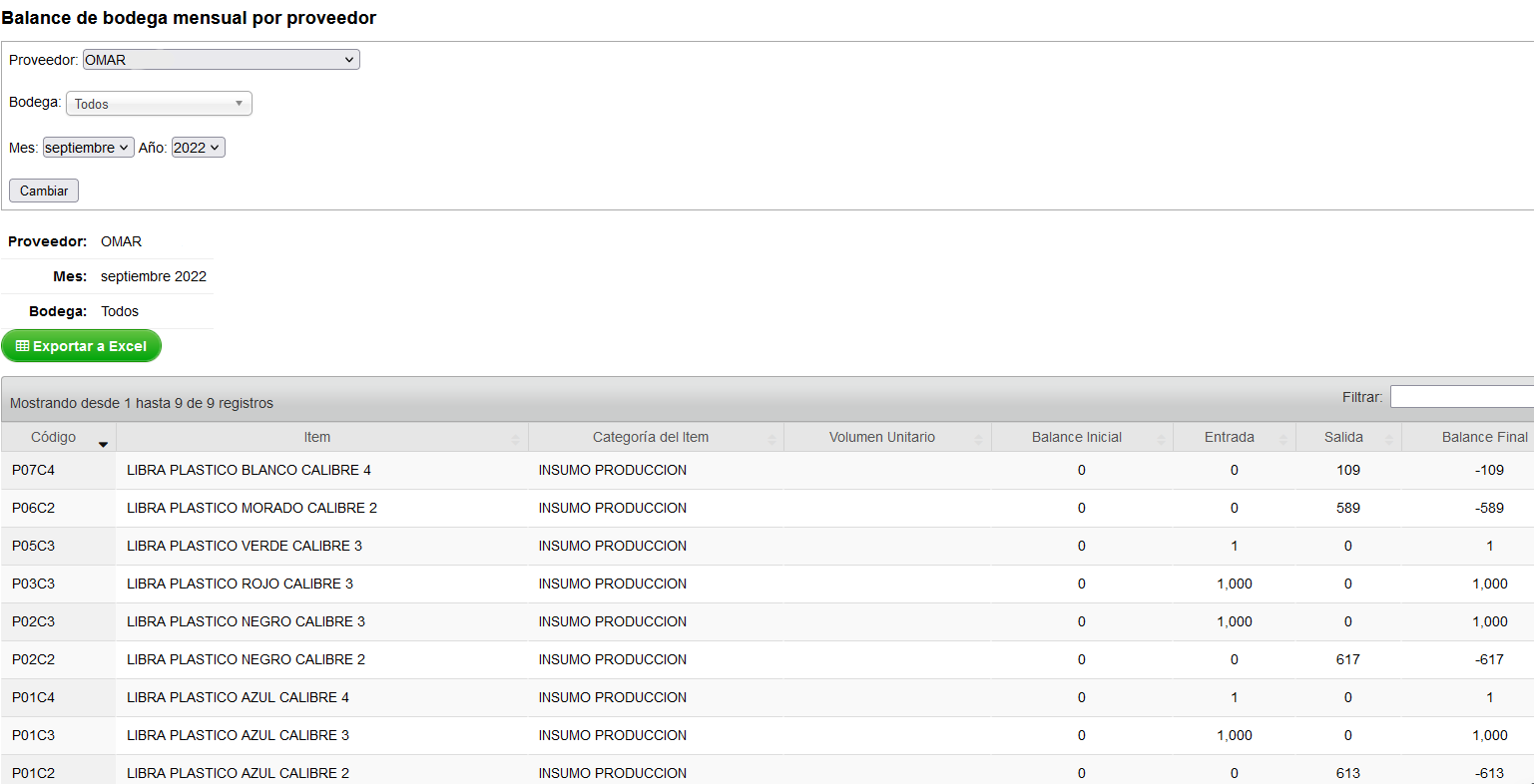This screenshot has height=784, width=1534.
Task: Sort table by Código column header
Action: click(x=59, y=437)
